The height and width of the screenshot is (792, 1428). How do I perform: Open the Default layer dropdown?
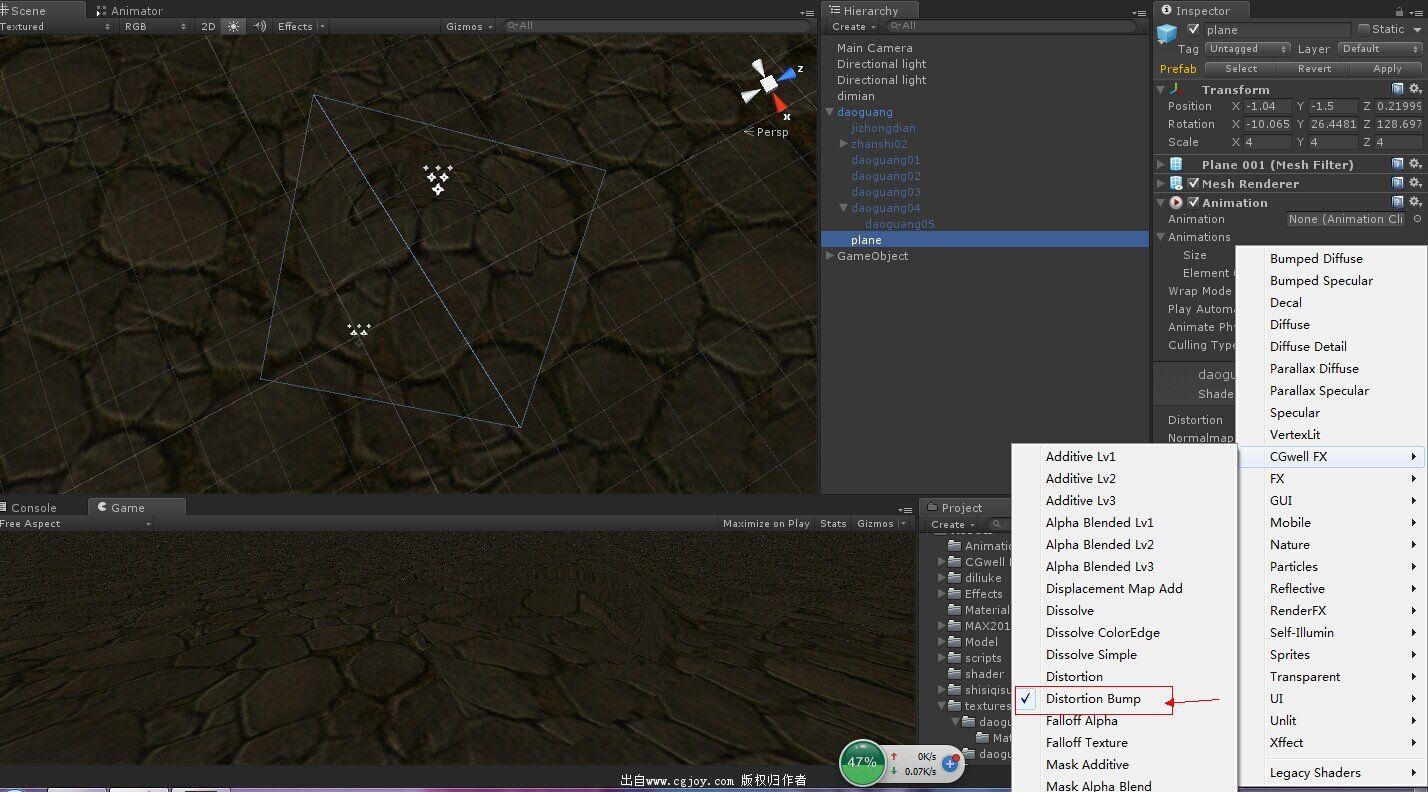[x=1379, y=49]
